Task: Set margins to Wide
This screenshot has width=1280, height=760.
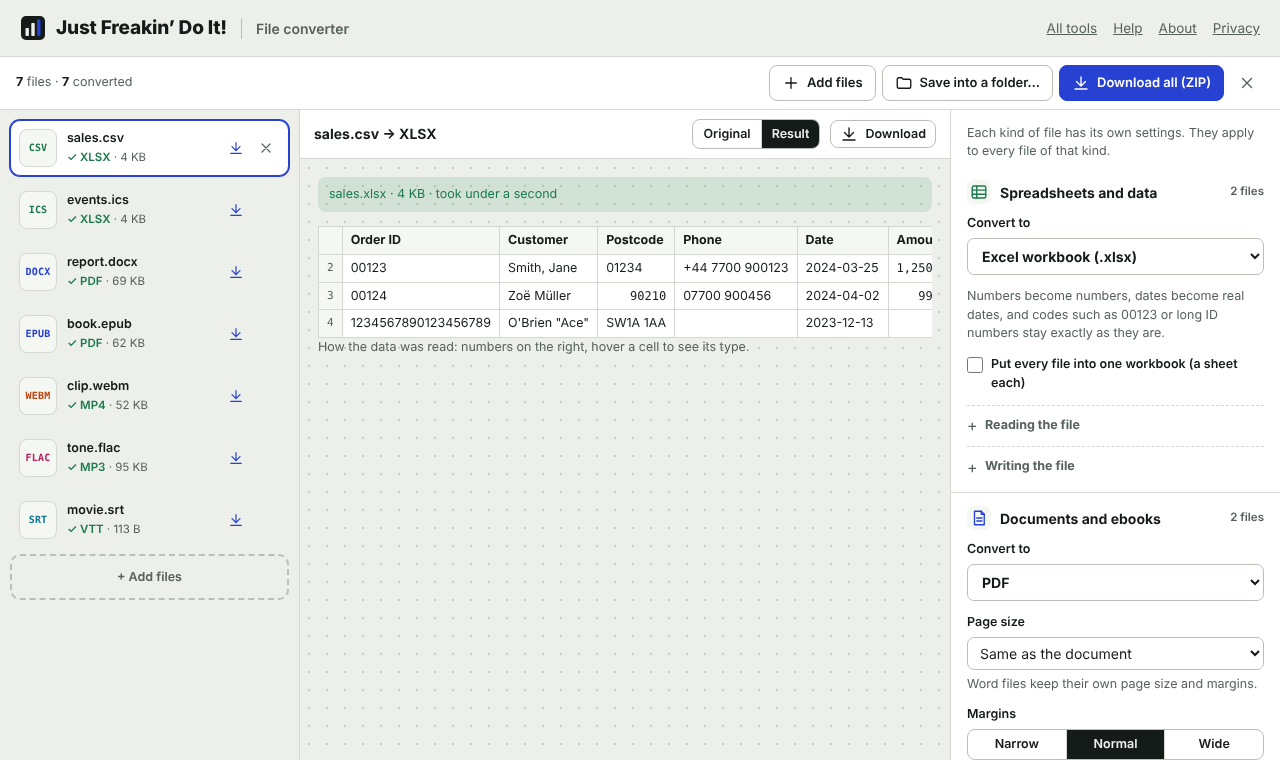Action: pos(1214,744)
